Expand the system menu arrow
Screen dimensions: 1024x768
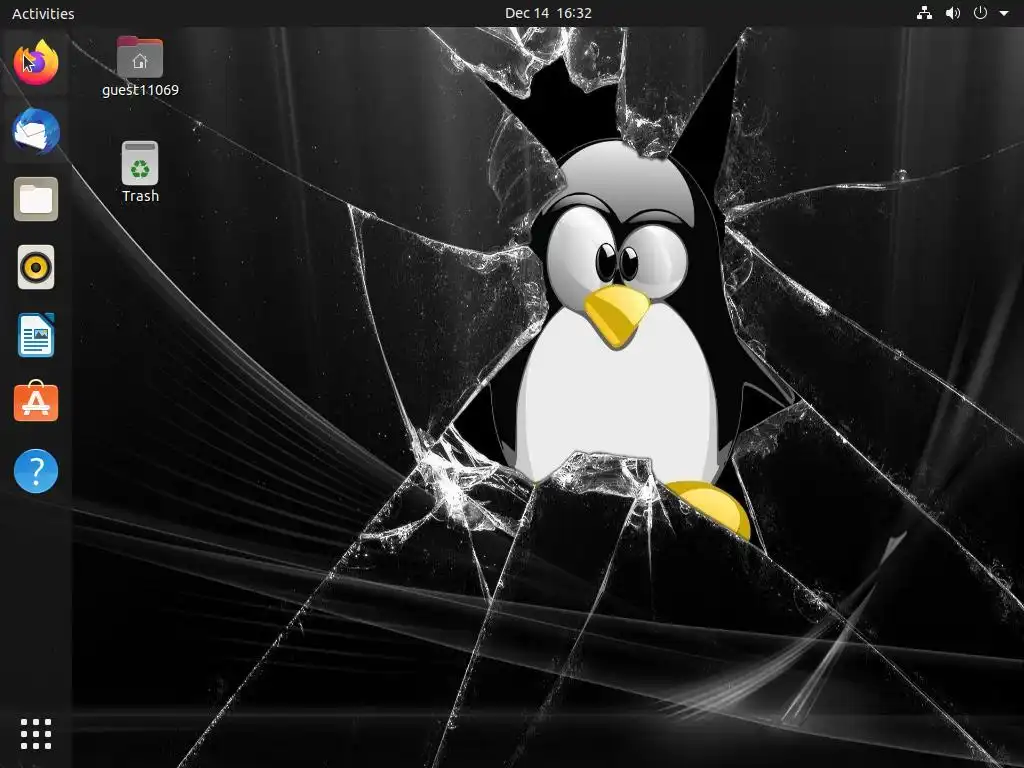point(1004,13)
